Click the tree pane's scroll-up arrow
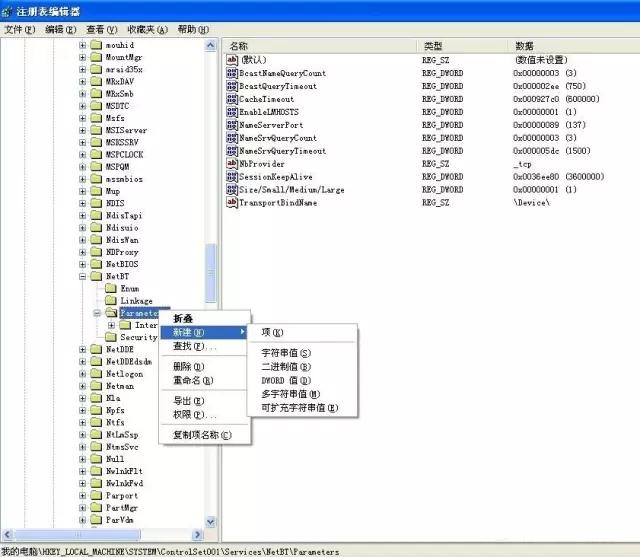Image resolution: width=640 pixels, height=557 pixels. pyautogui.click(x=211, y=46)
